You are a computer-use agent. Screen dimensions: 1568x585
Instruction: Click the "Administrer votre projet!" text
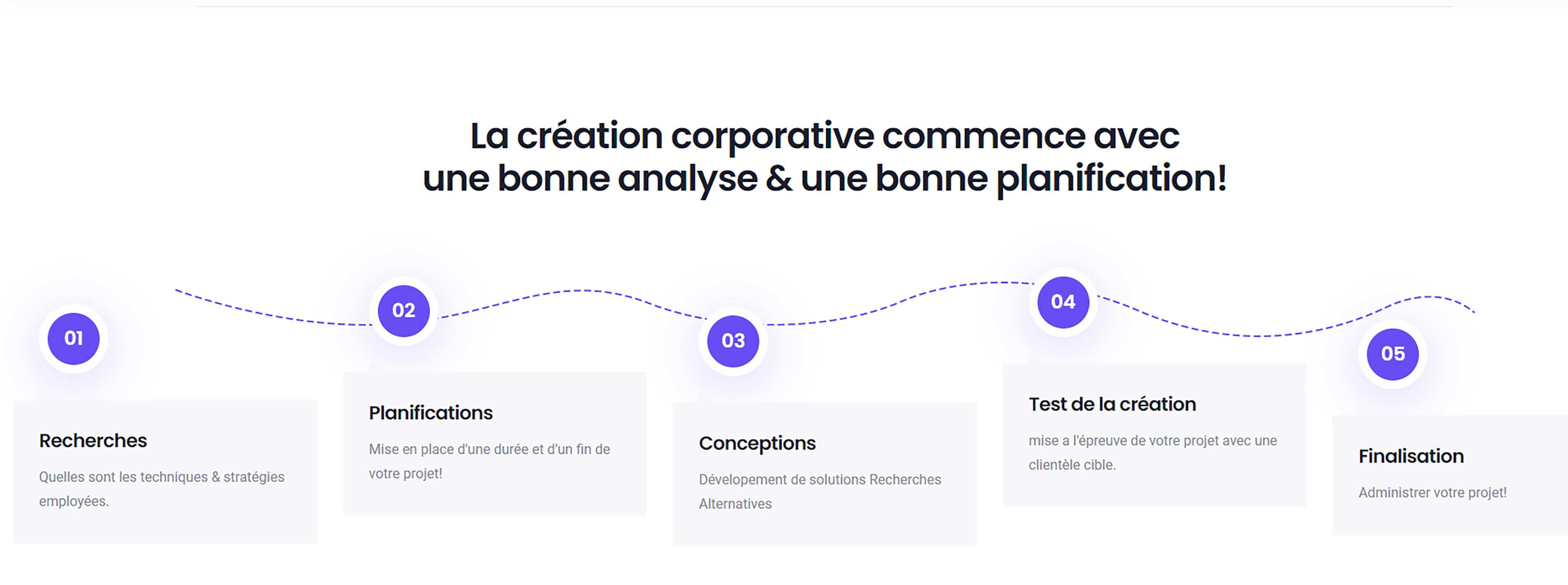(x=1432, y=493)
